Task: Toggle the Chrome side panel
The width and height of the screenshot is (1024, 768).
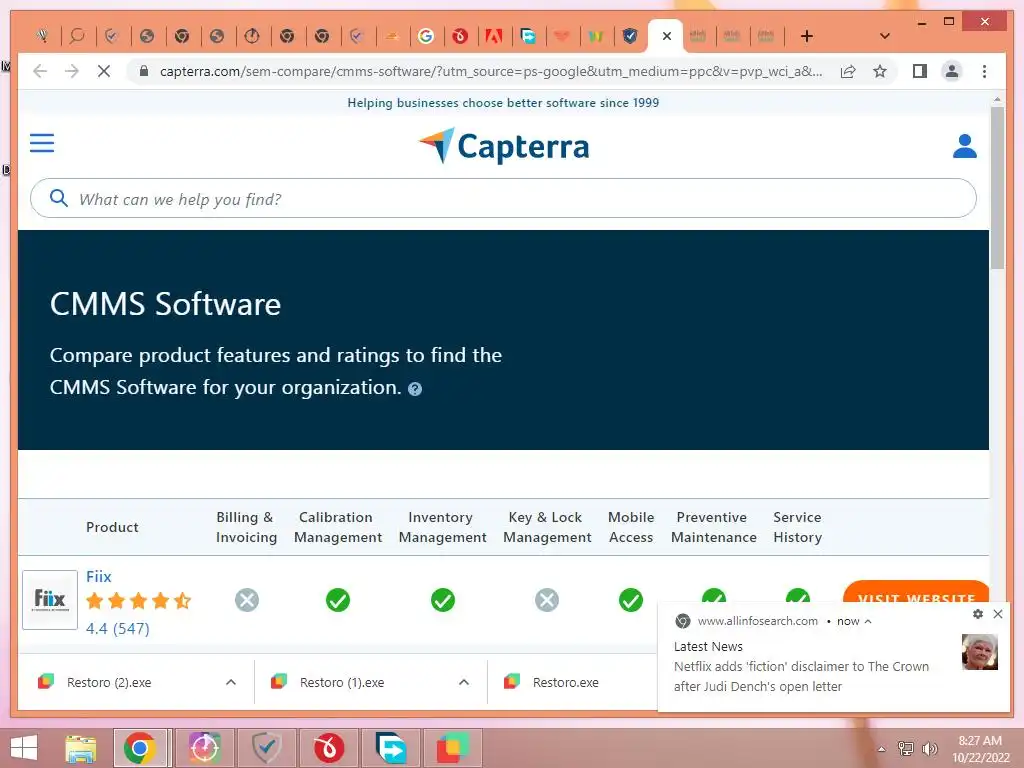Action: click(x=920, y=71)
